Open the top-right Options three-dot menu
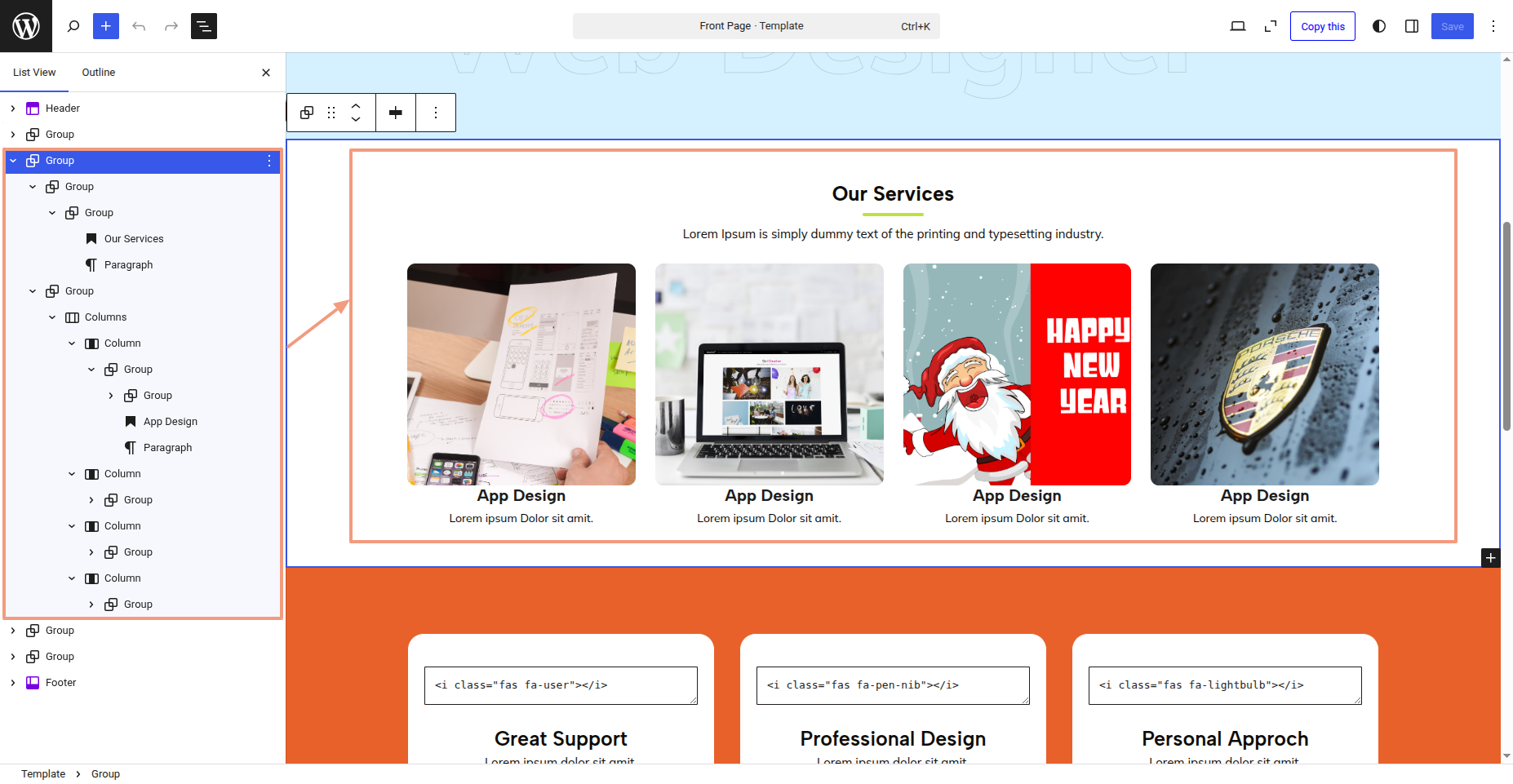This screenshot has width=1513, height=784. point(1493,26)
